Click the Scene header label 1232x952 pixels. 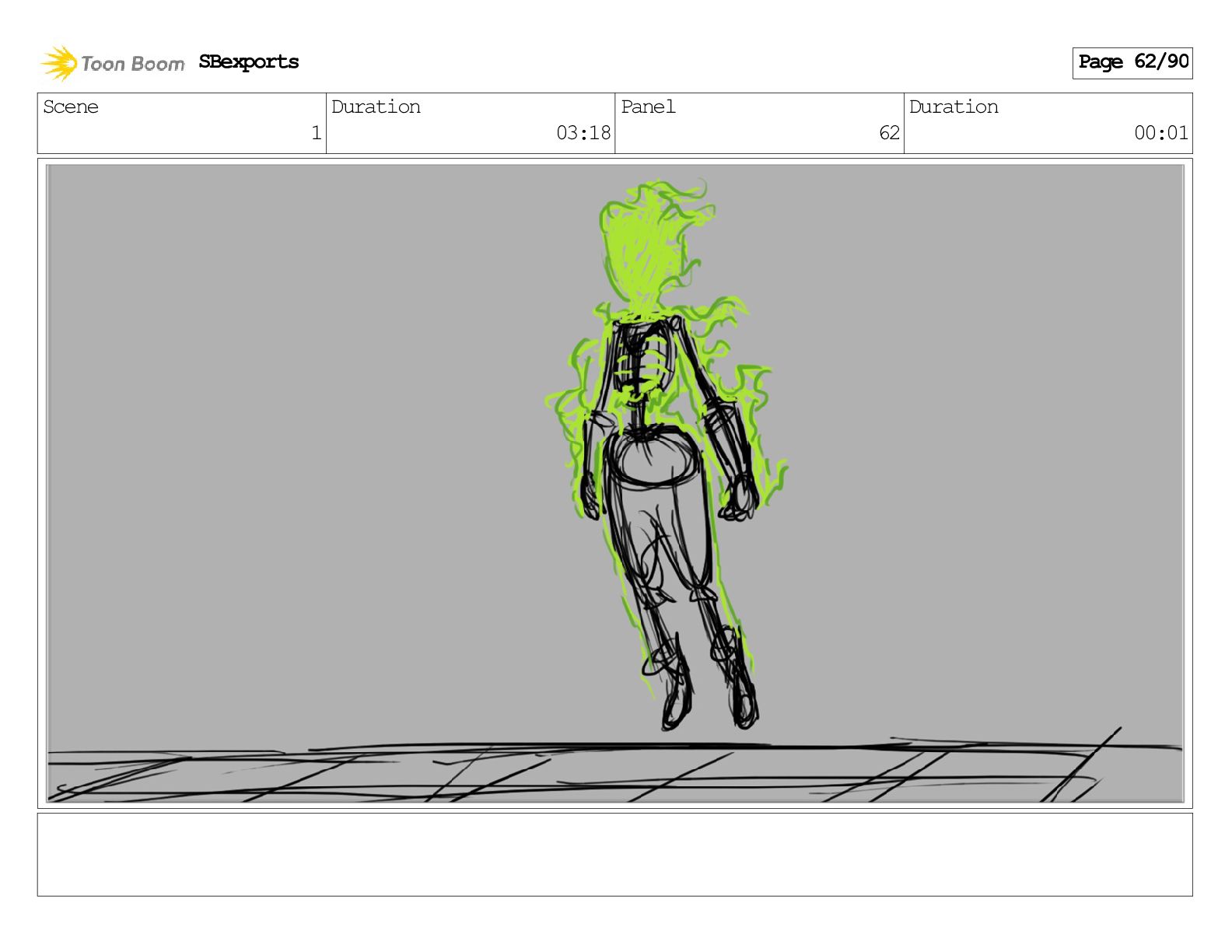pos(71,107)
